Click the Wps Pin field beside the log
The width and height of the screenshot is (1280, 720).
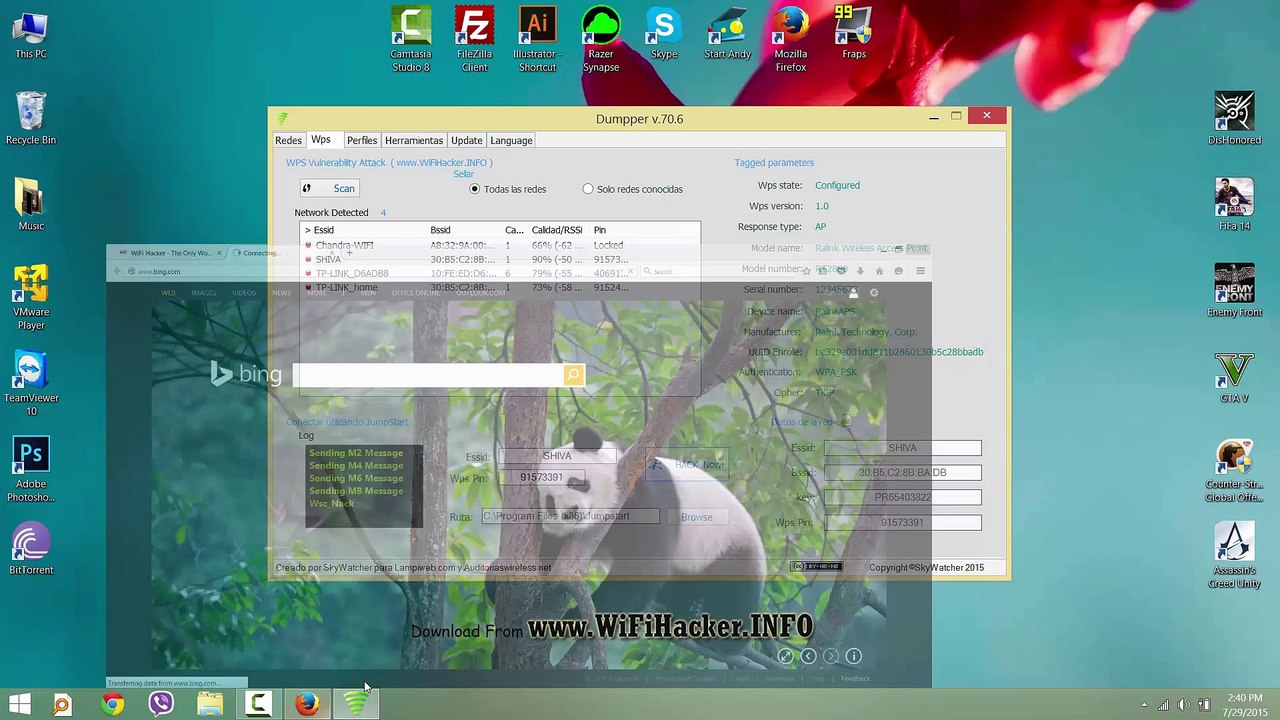click(541, 478)
